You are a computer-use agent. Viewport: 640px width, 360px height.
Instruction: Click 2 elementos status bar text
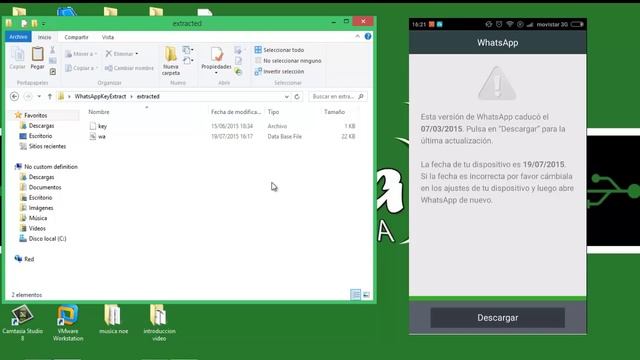(27, 295)
